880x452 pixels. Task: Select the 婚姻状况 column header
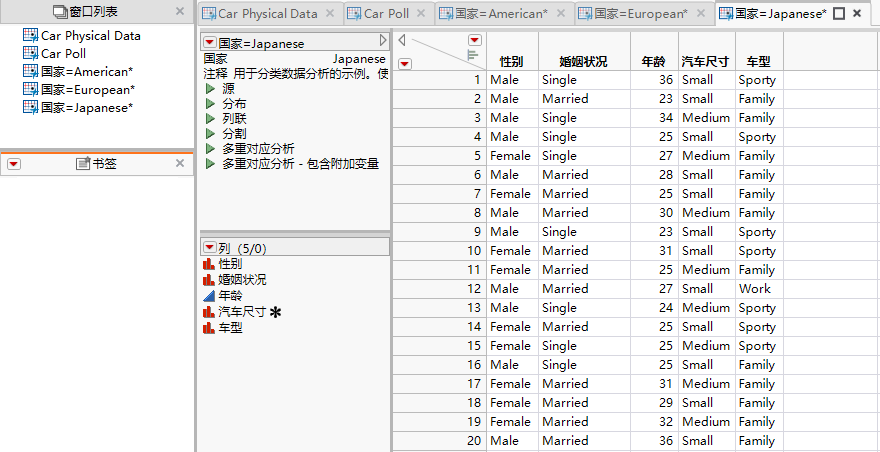point(584,62)
